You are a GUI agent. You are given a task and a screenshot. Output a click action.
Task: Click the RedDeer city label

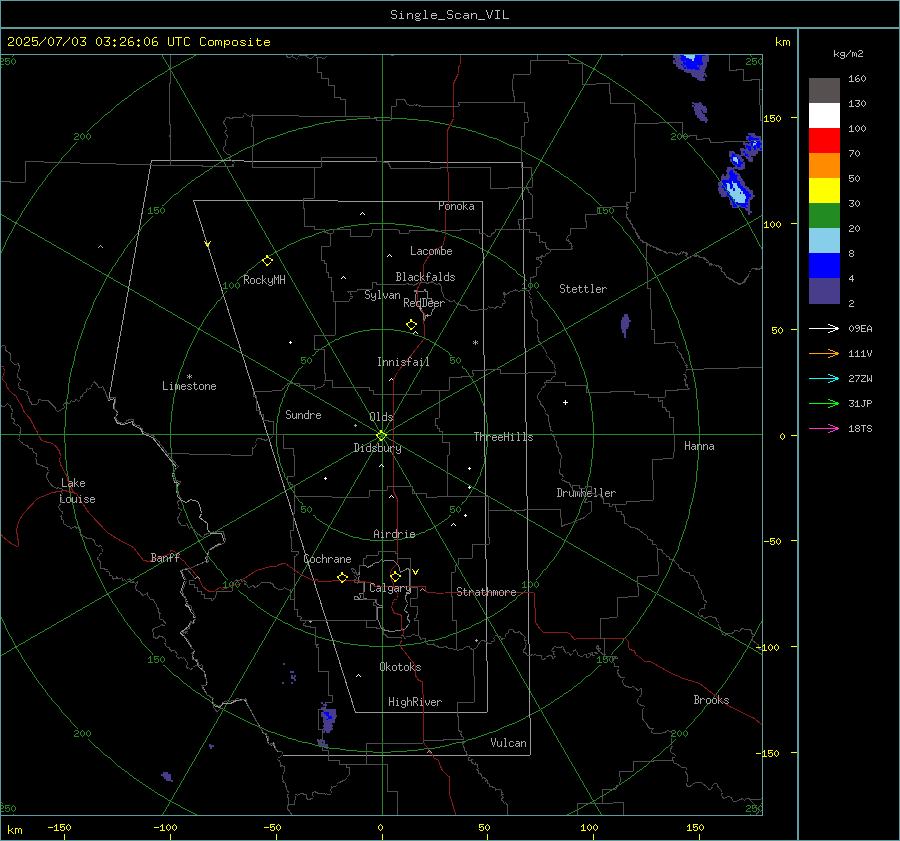click(x=424, y=303)
